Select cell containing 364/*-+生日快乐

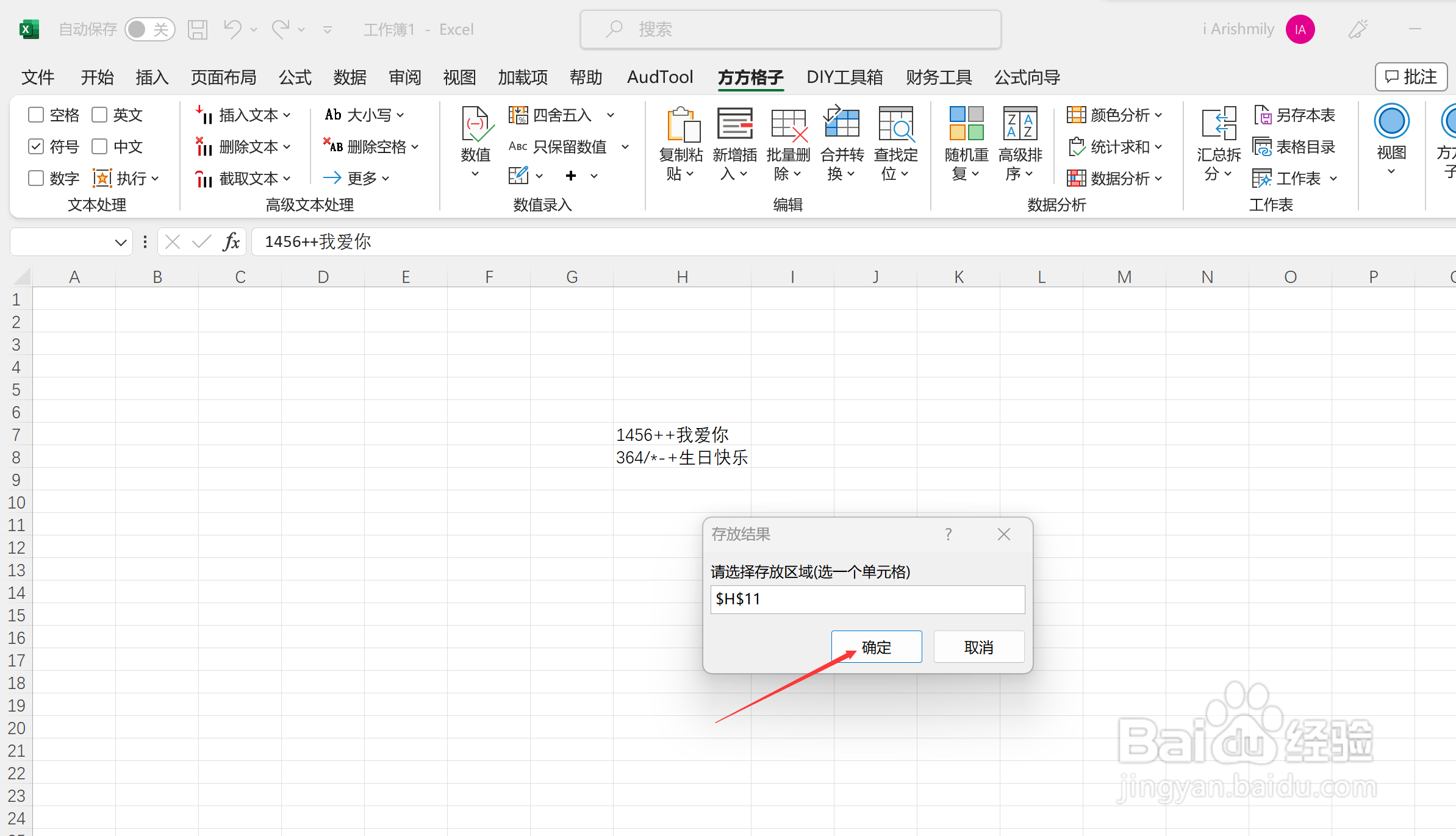(682, 457)
